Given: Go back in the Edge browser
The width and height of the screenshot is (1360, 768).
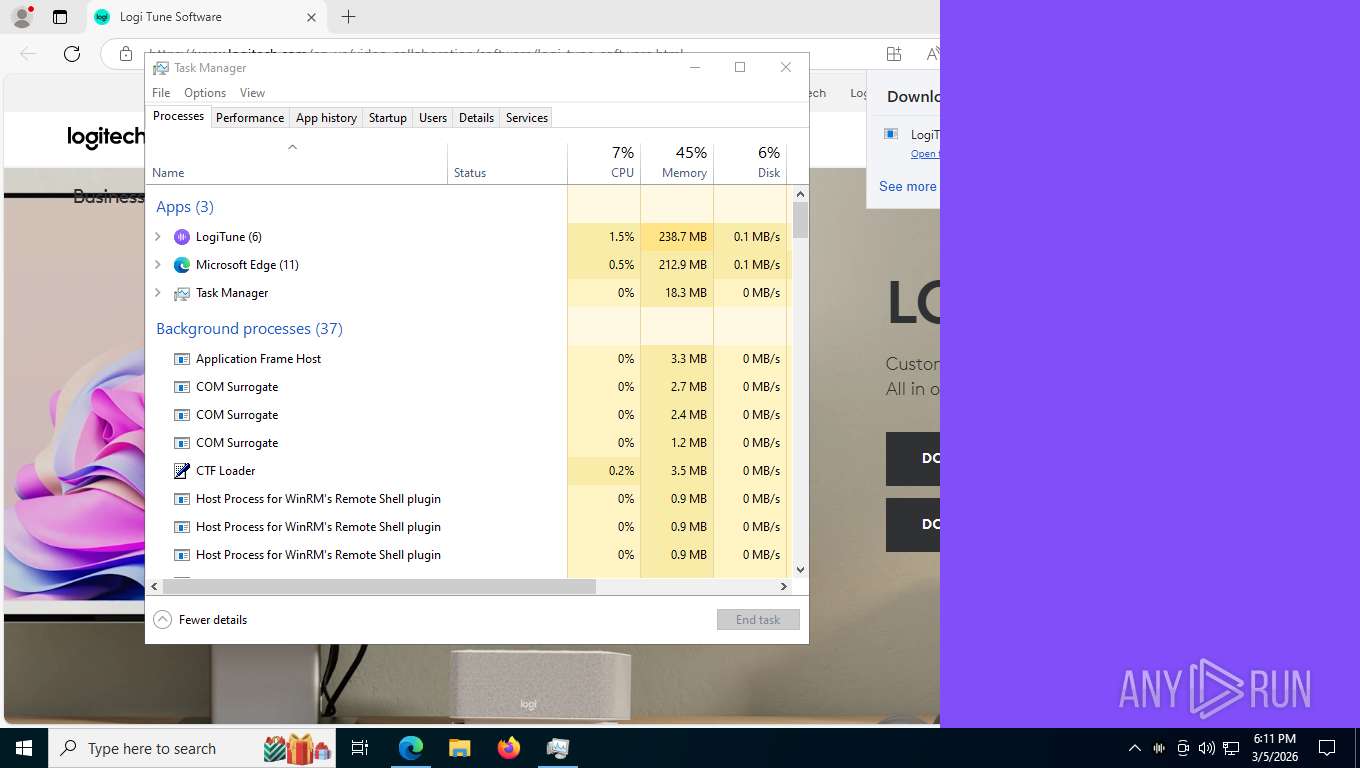Looking at the screenshot, I should [x=28, y=54].
